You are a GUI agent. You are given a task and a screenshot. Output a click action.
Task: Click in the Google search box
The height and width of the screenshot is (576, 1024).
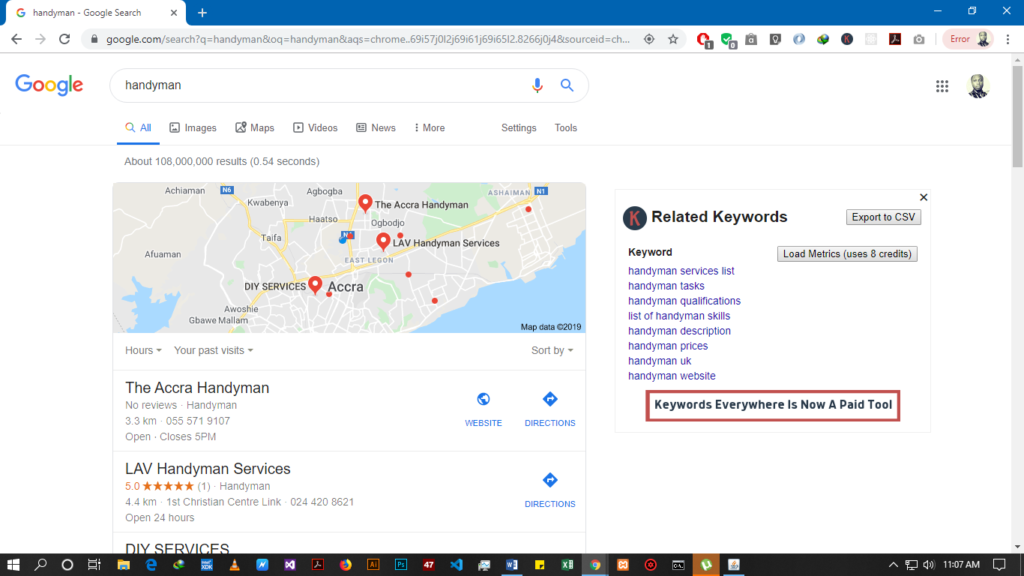point(320,86)
